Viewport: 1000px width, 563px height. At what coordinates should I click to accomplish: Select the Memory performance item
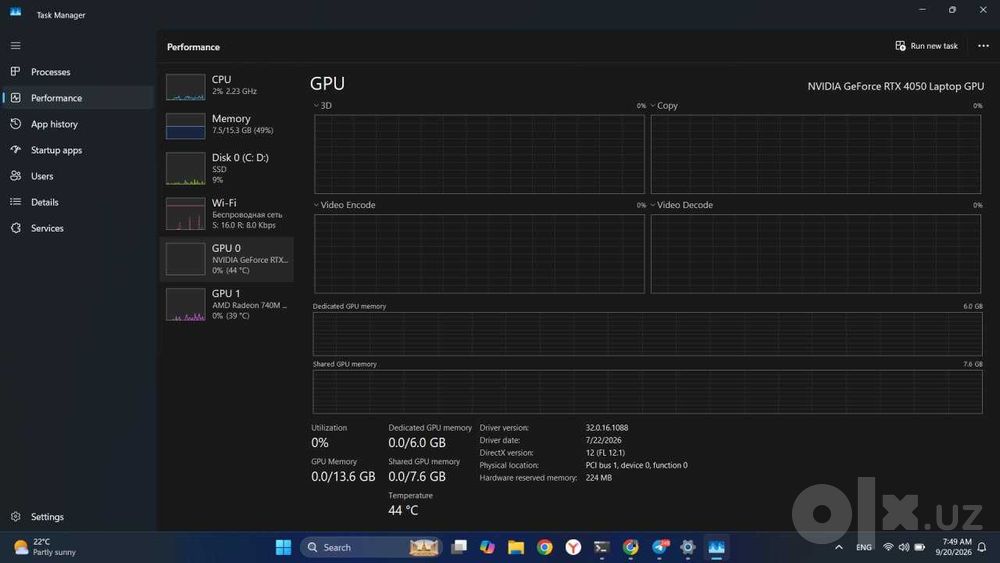pos(226,125)
